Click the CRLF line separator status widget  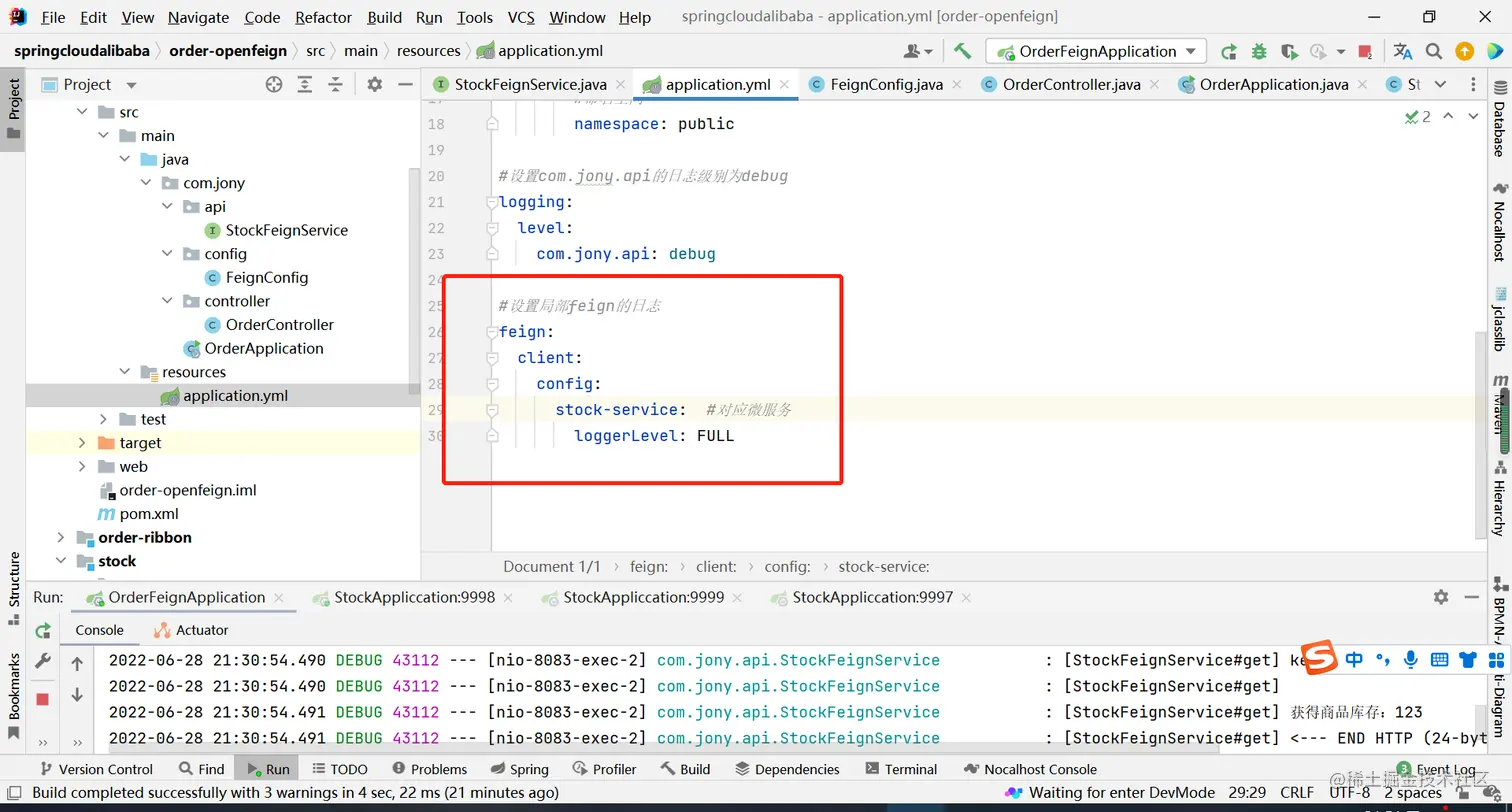1297,792
